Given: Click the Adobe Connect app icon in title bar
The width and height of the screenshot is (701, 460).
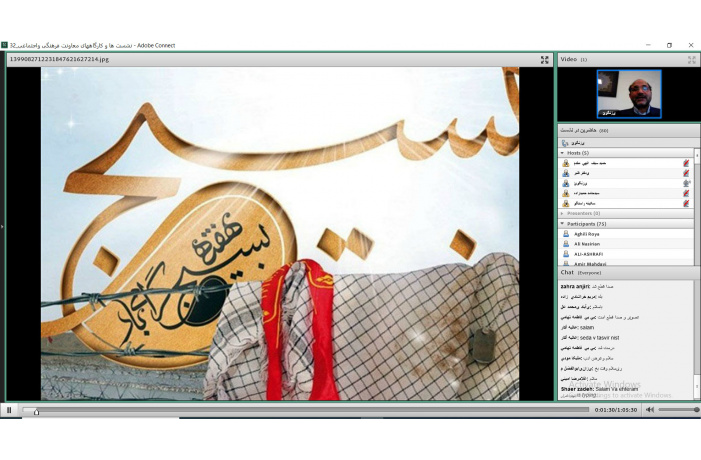Looking at the screenshot, I should pyautogui.click(x=4, y=45).
